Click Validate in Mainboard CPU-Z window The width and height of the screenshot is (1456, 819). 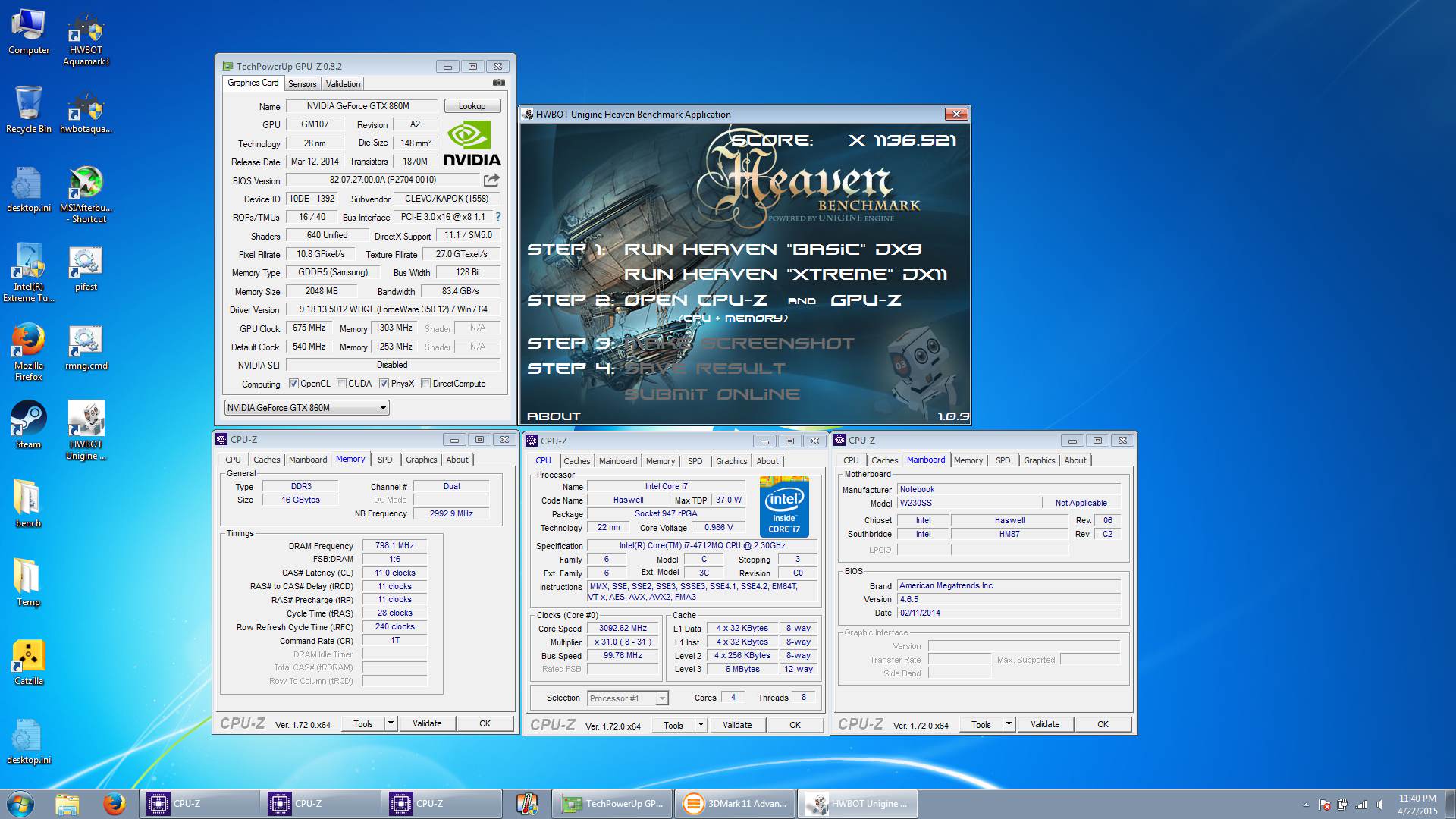1045,724
